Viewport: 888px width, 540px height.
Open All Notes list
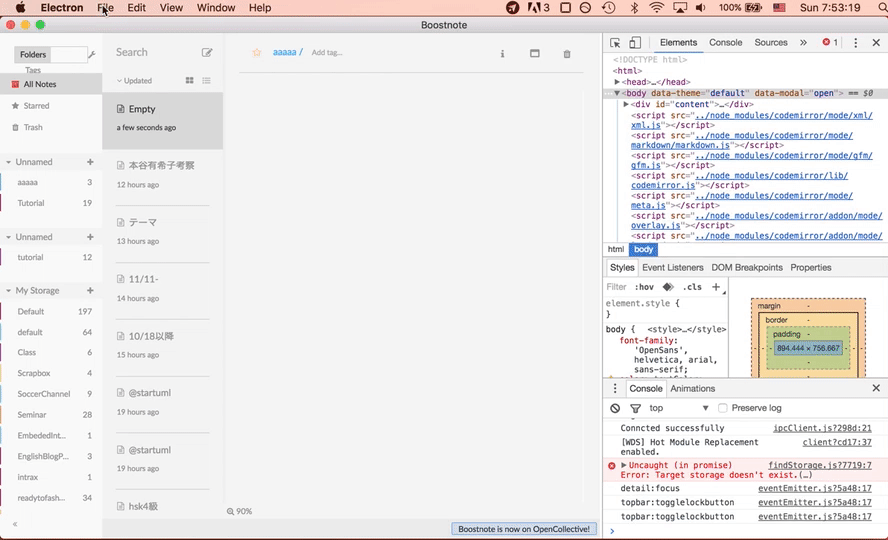51,84
